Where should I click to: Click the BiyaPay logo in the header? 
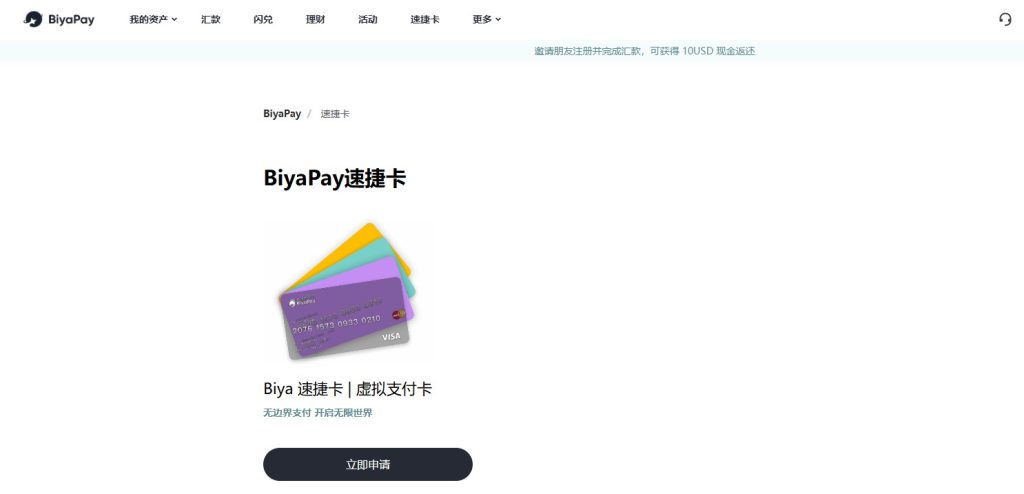[x=59, y=20]
